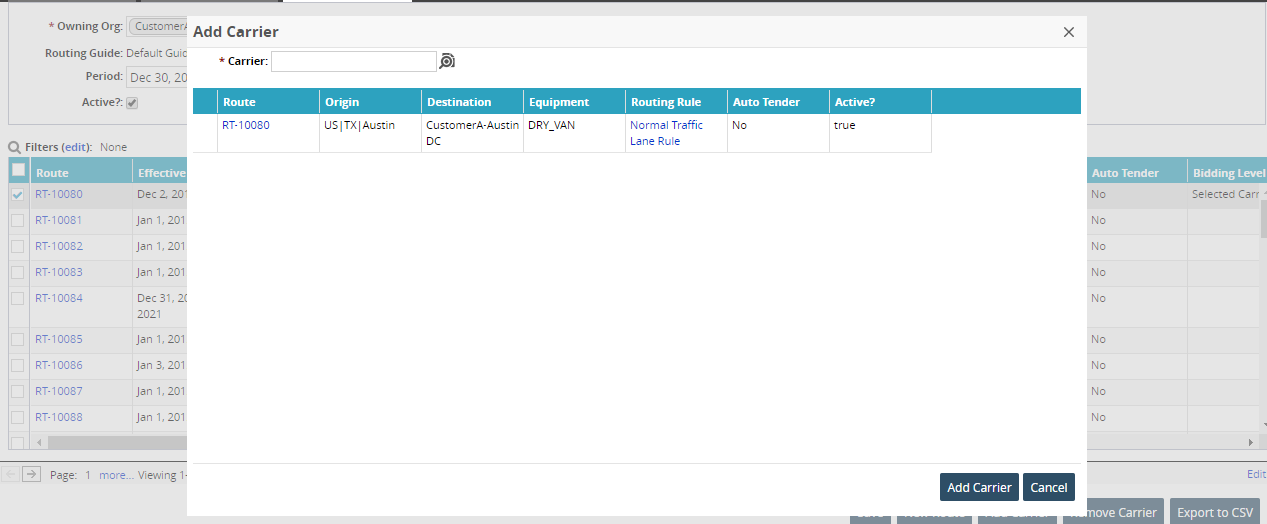
Task: Sort by the background grid's Route column header
Action: (x=81, y=173)
